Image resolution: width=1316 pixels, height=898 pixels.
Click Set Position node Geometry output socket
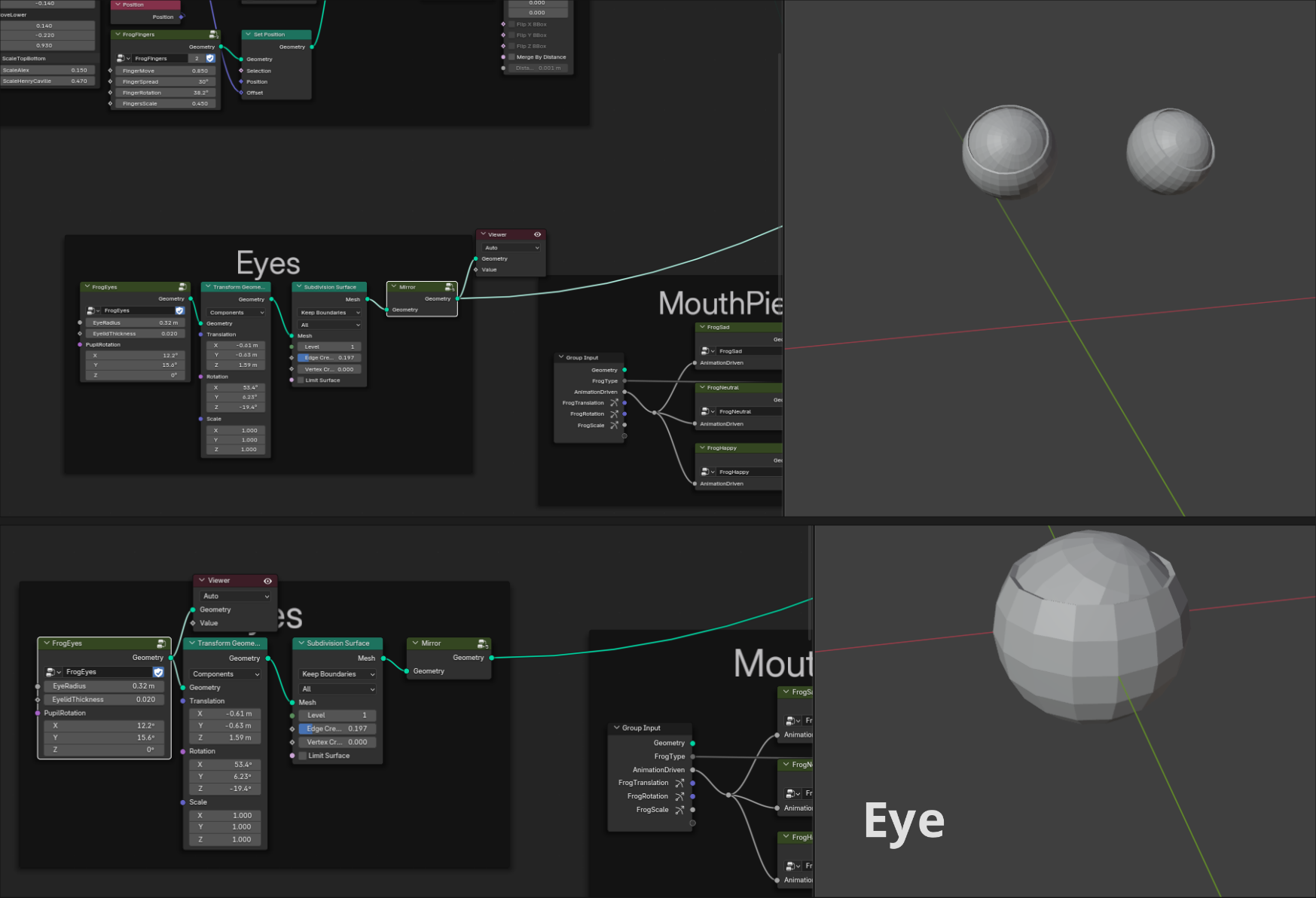(312, 47)
